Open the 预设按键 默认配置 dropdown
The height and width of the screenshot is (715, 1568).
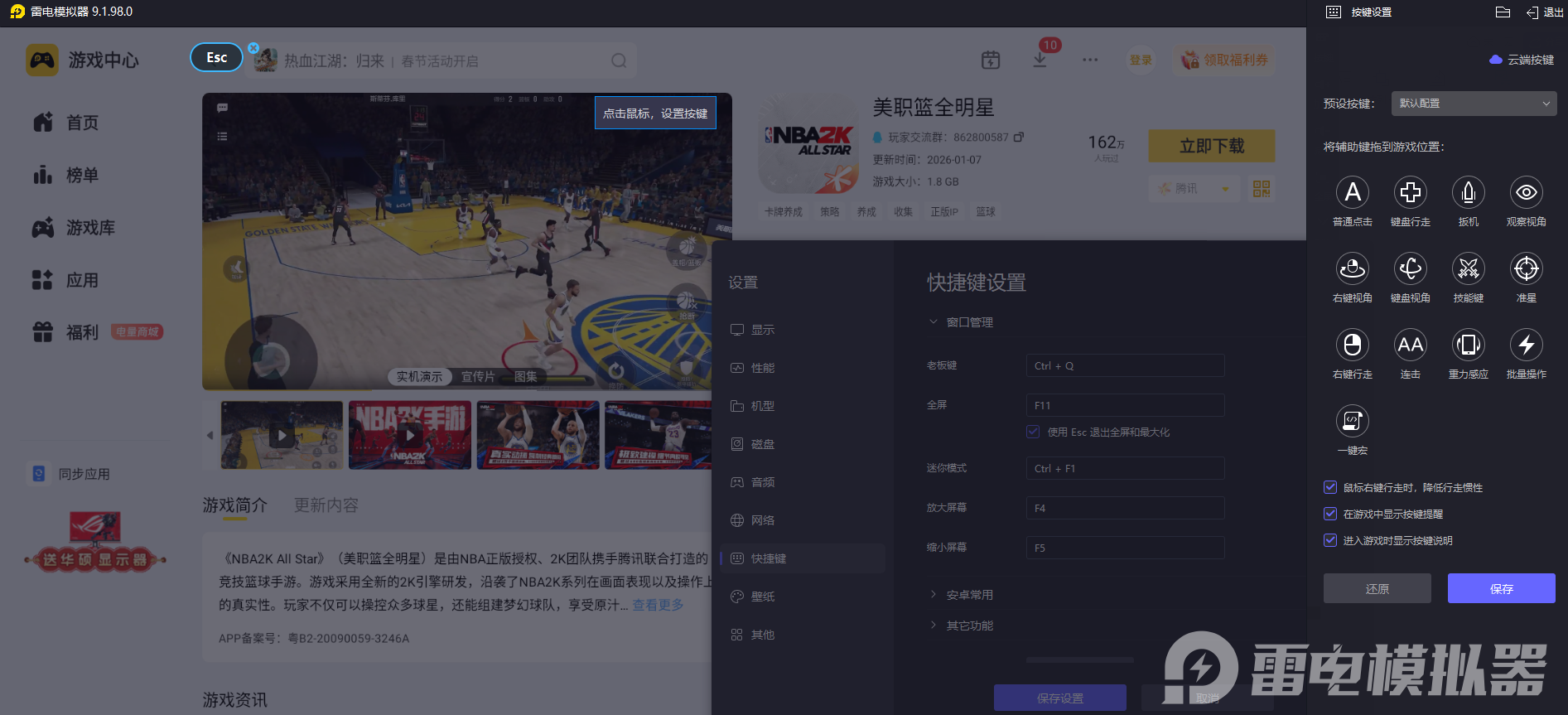pos(1473,104)
